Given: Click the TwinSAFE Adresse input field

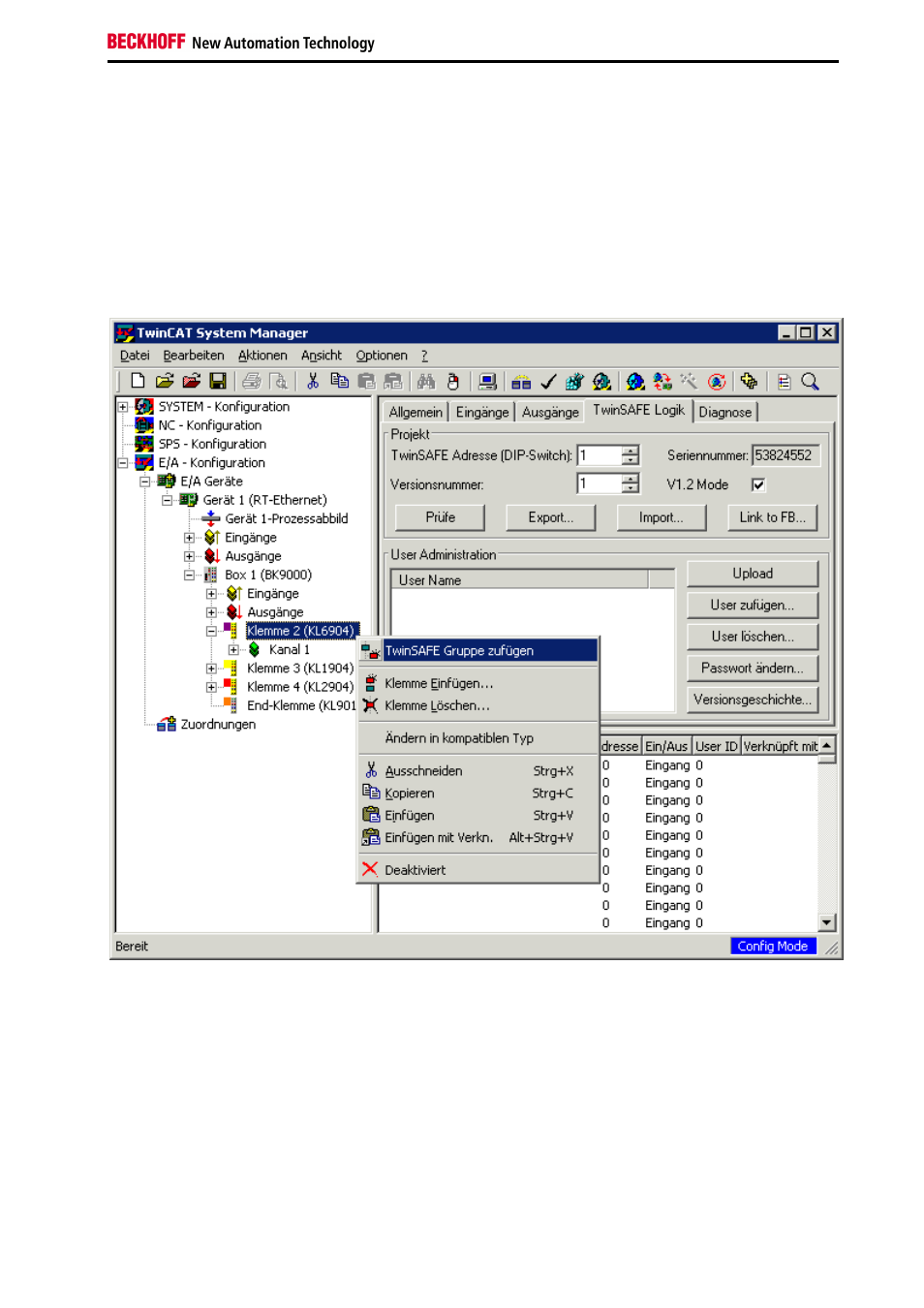Looking at the screenshot, I should point(600,455).
